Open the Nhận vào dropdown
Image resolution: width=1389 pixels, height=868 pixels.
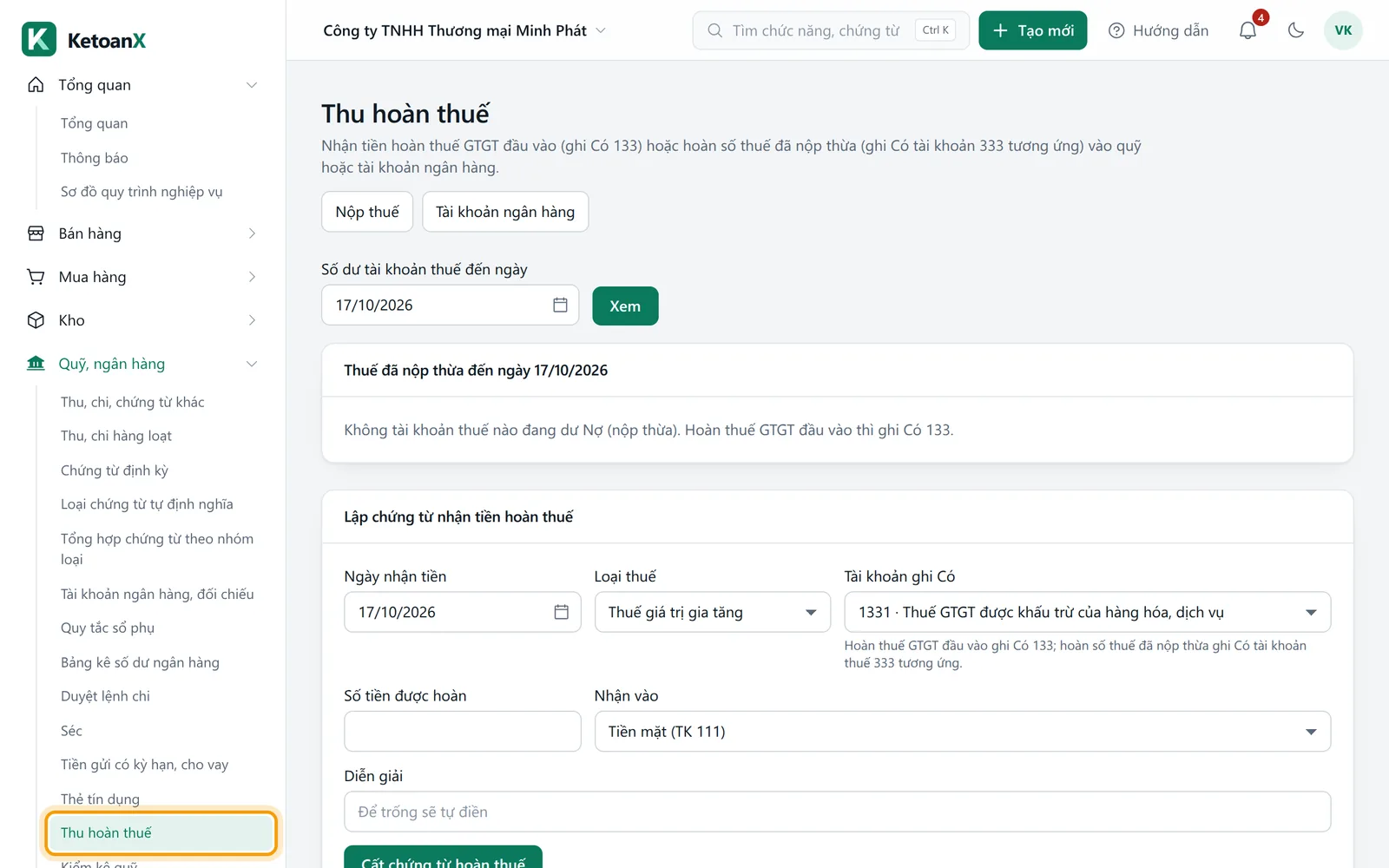pyautogui.click(x=962, y=732)
